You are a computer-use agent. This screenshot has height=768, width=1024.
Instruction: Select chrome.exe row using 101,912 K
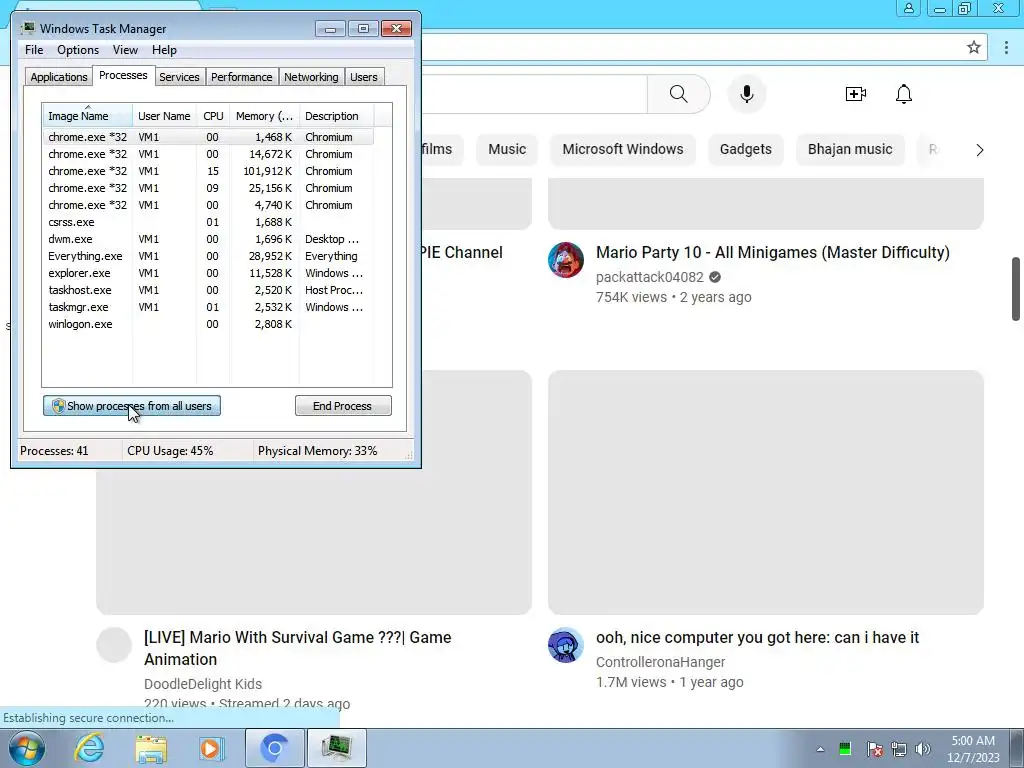pos(208,171)
